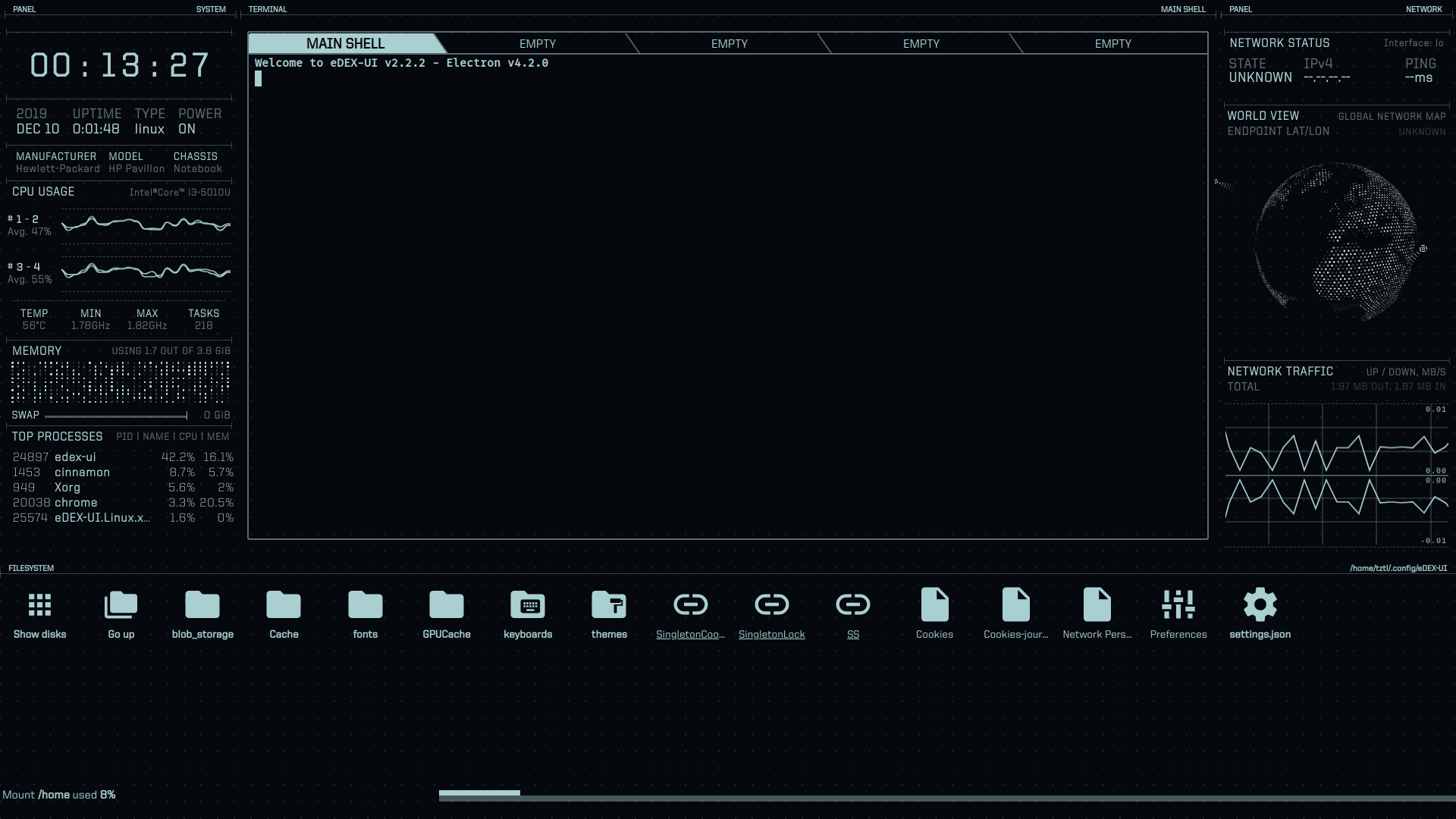Open the keyboards folder
This screenshot has height=819, width=1456.
(528, 605)
